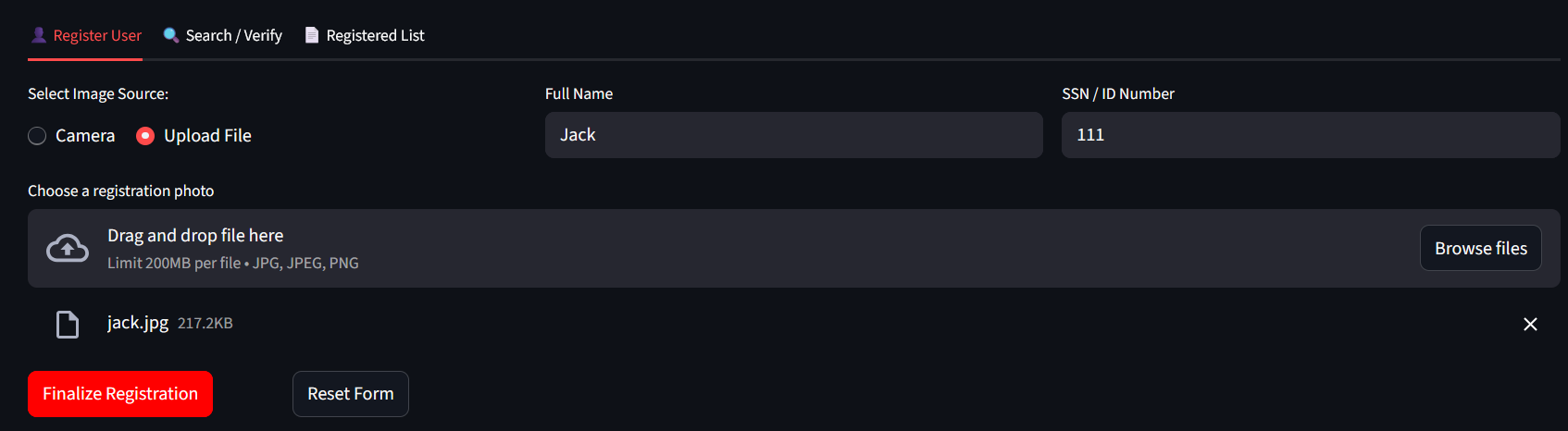The image size is (1568, 431).
Task: Click the Reset Form button
Action: [350, 394]
